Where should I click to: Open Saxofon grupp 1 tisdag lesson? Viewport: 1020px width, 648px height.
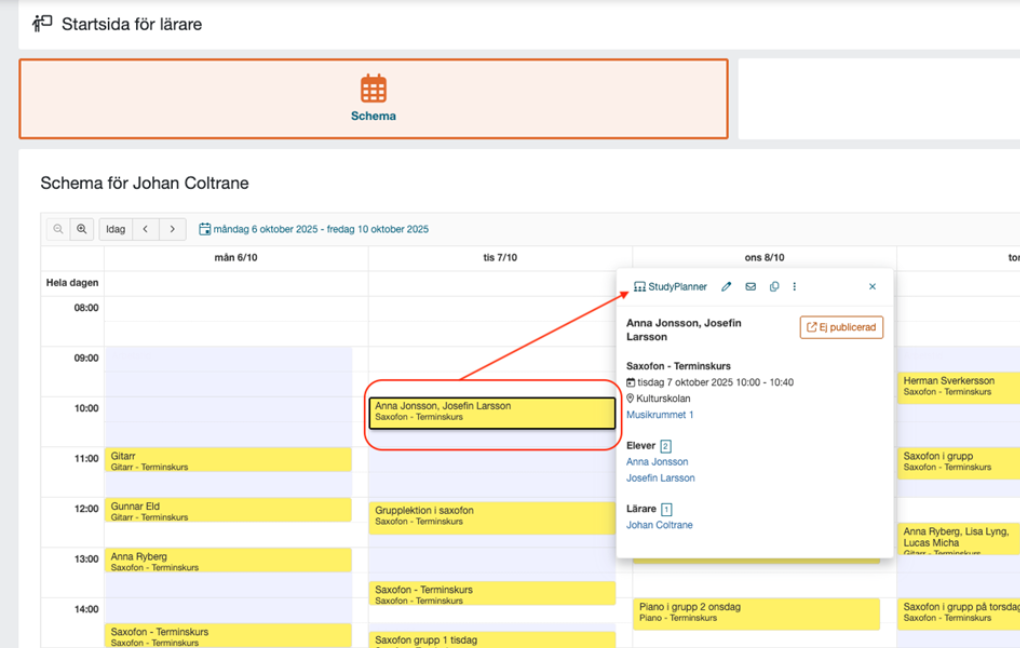click(492, 640)
